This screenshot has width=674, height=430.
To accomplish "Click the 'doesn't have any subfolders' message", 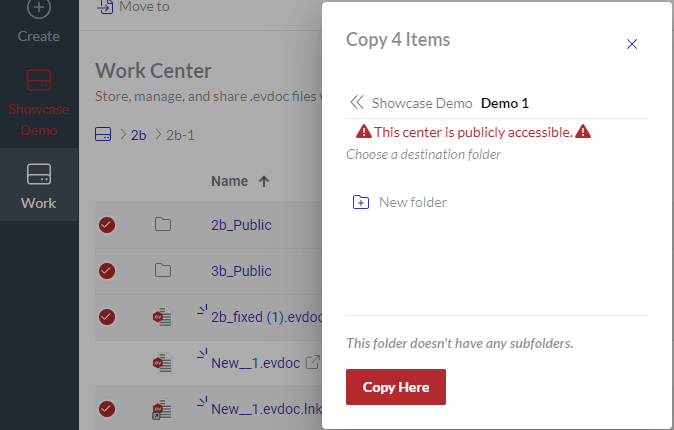I will [460, 343].
